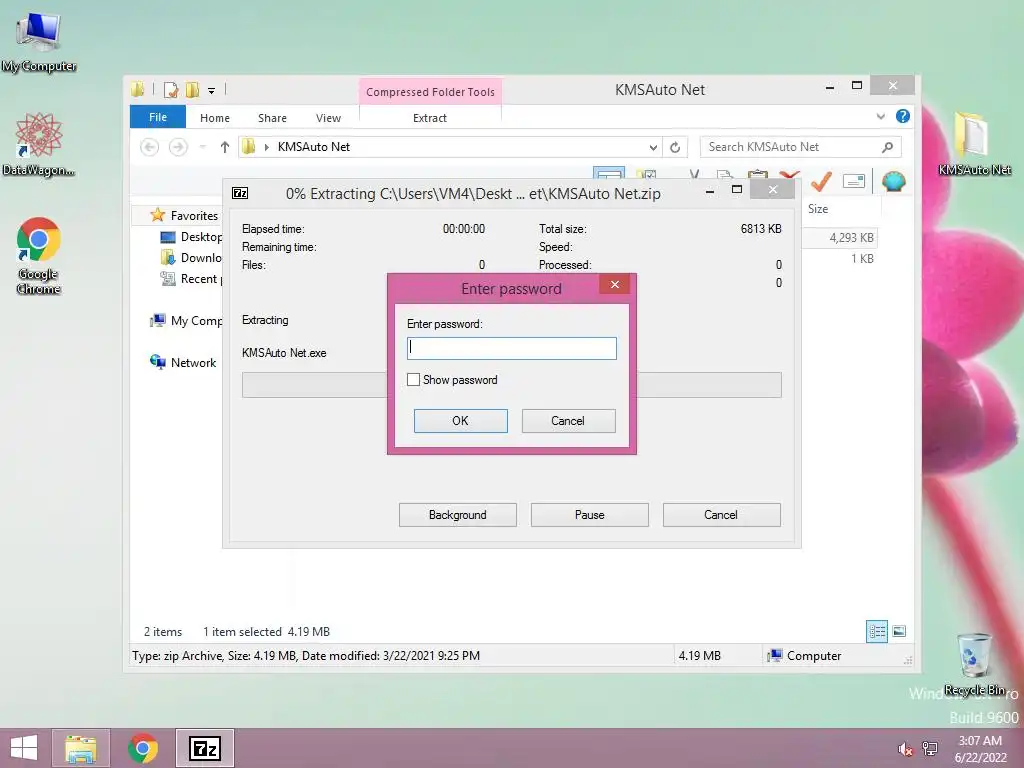
Task: Send 7-Zip extraction to Background
Action: pos(458,515)
